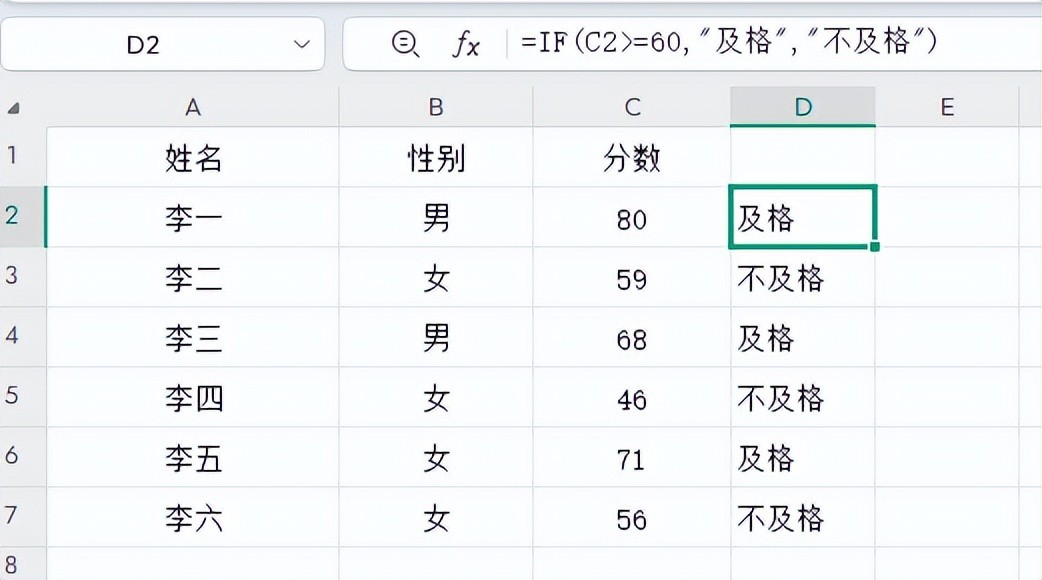Select column D header

coord(803,107)
